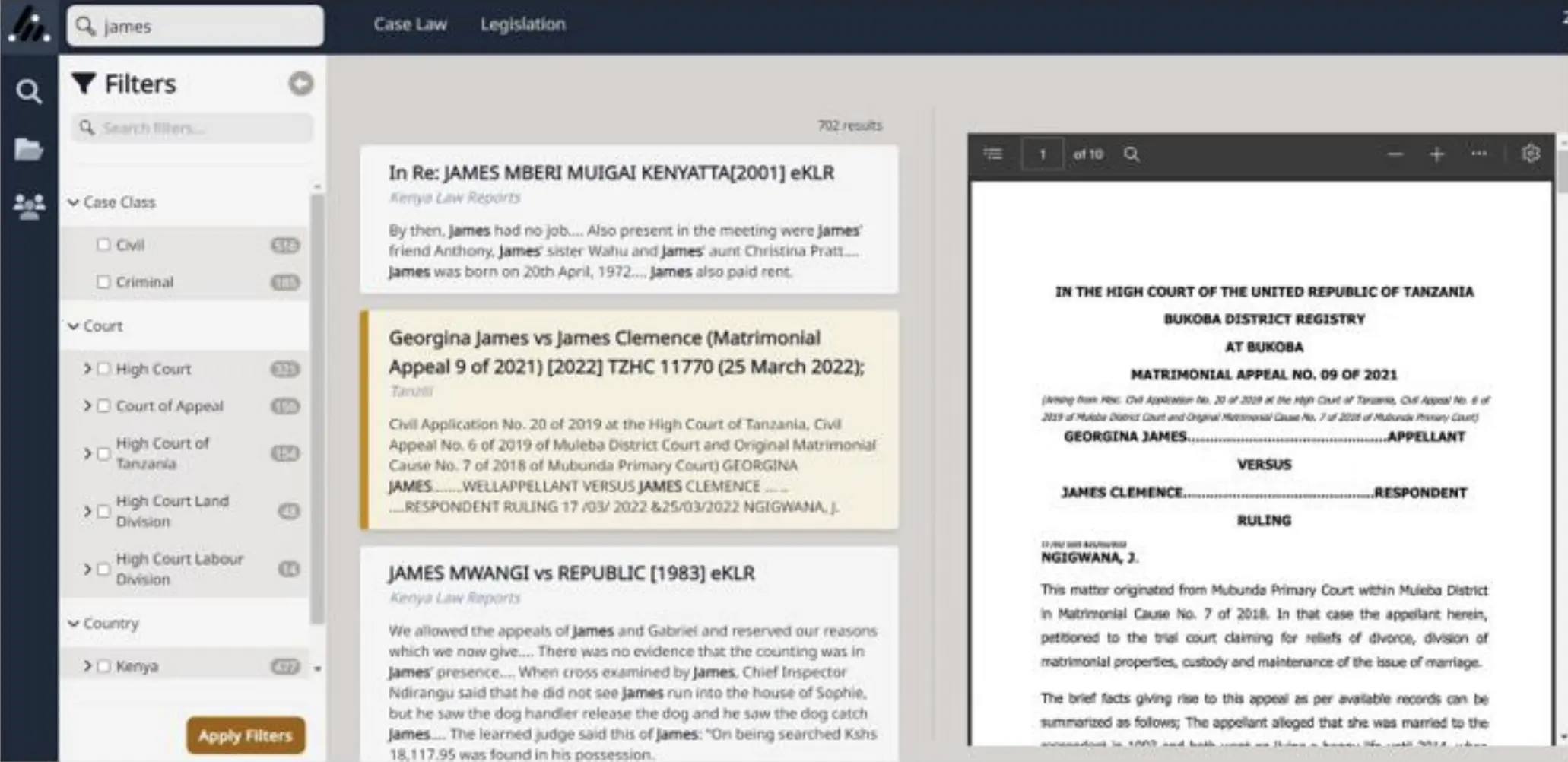1568x762 pixels.
Task: Click the Kenya Law Reports source under Kenyatta case
Action: coord(455,198)
